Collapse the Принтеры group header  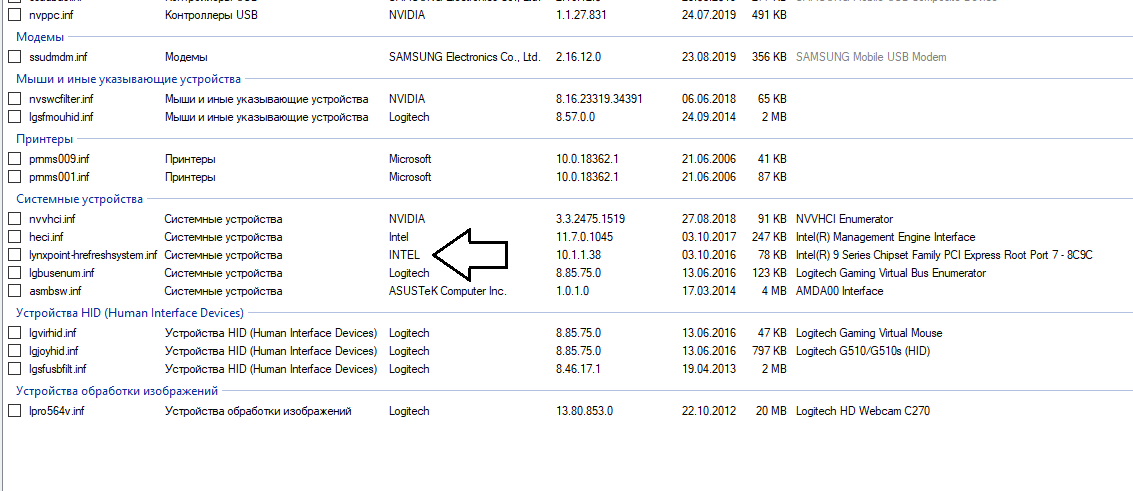tap(45, 139)
